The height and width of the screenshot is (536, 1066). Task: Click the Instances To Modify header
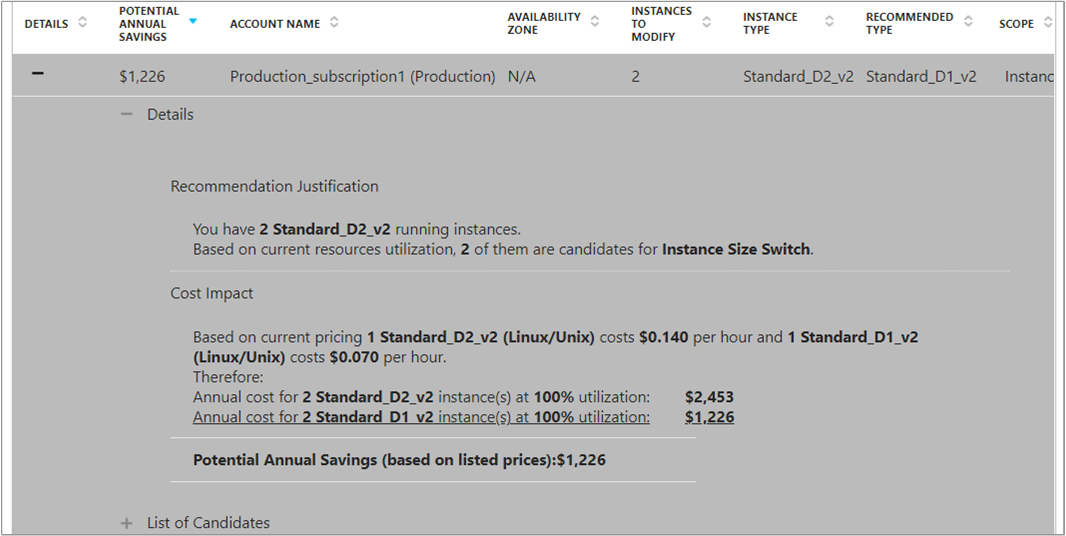tap(661, 24)
